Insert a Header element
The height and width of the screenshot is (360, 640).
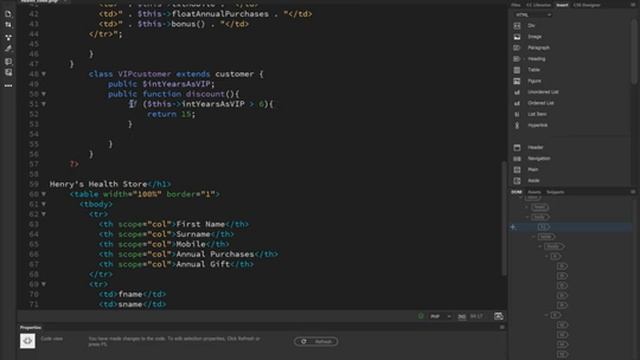coord(535,147)
